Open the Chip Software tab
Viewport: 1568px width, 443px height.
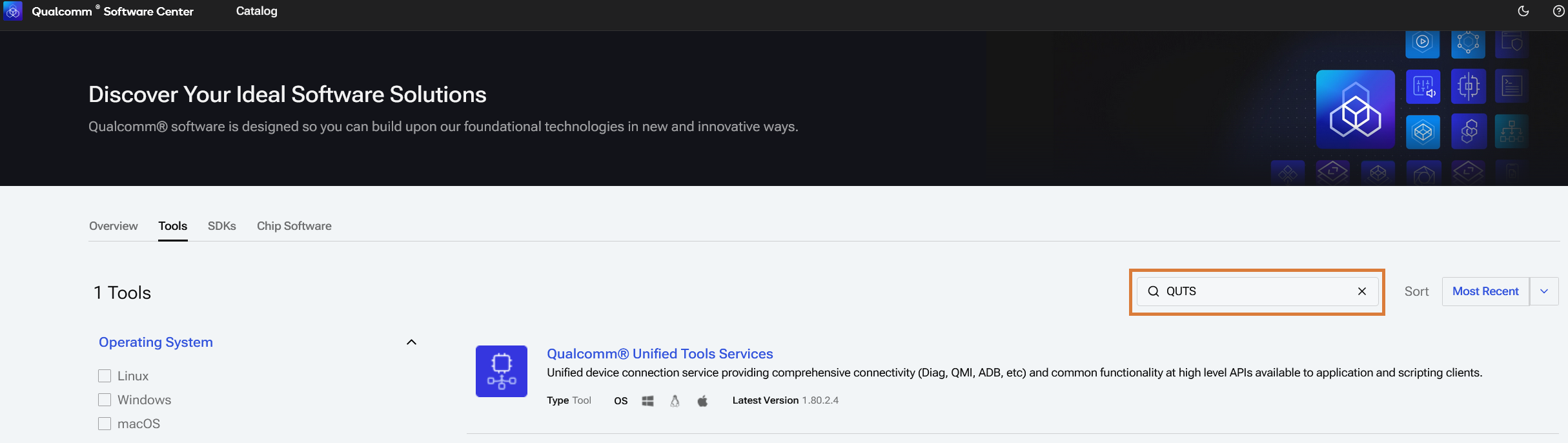coord(294,226)
